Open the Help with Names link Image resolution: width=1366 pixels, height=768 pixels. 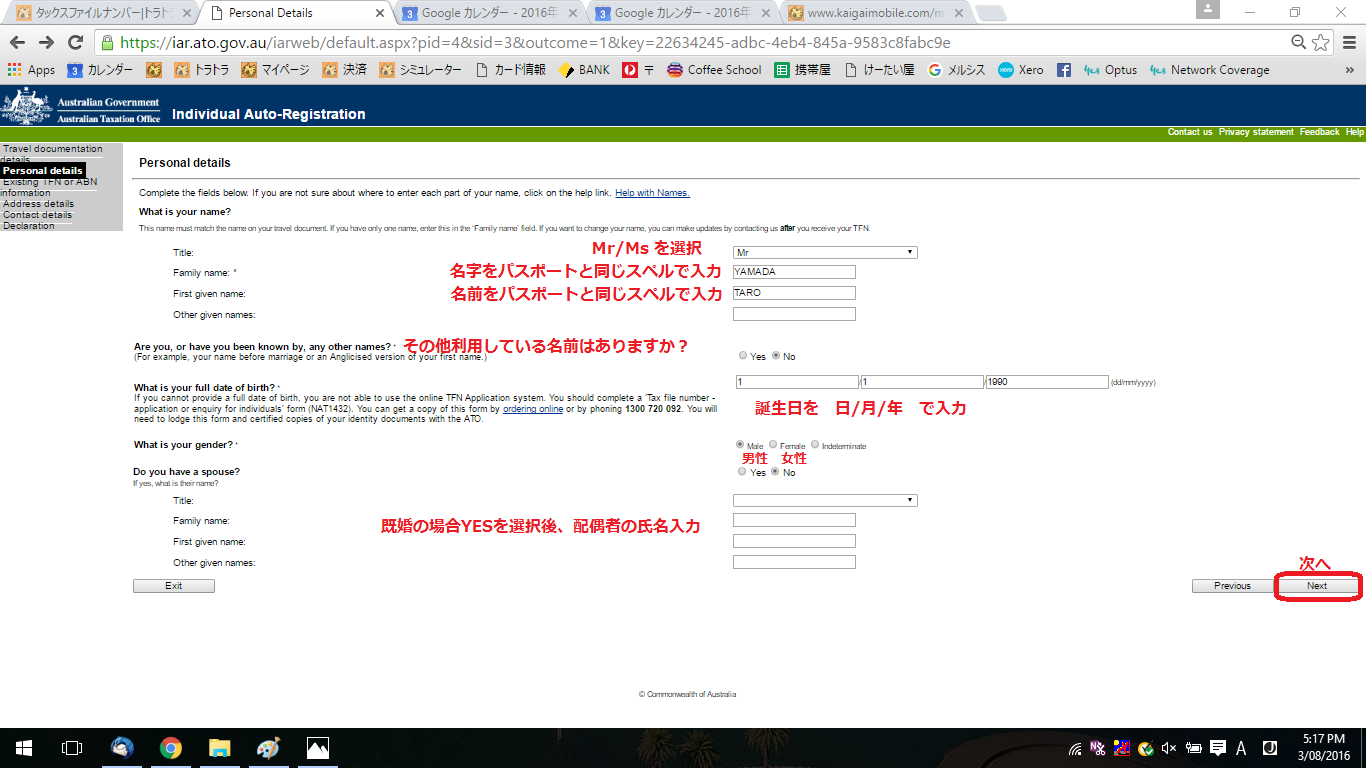tap(652, 193)
